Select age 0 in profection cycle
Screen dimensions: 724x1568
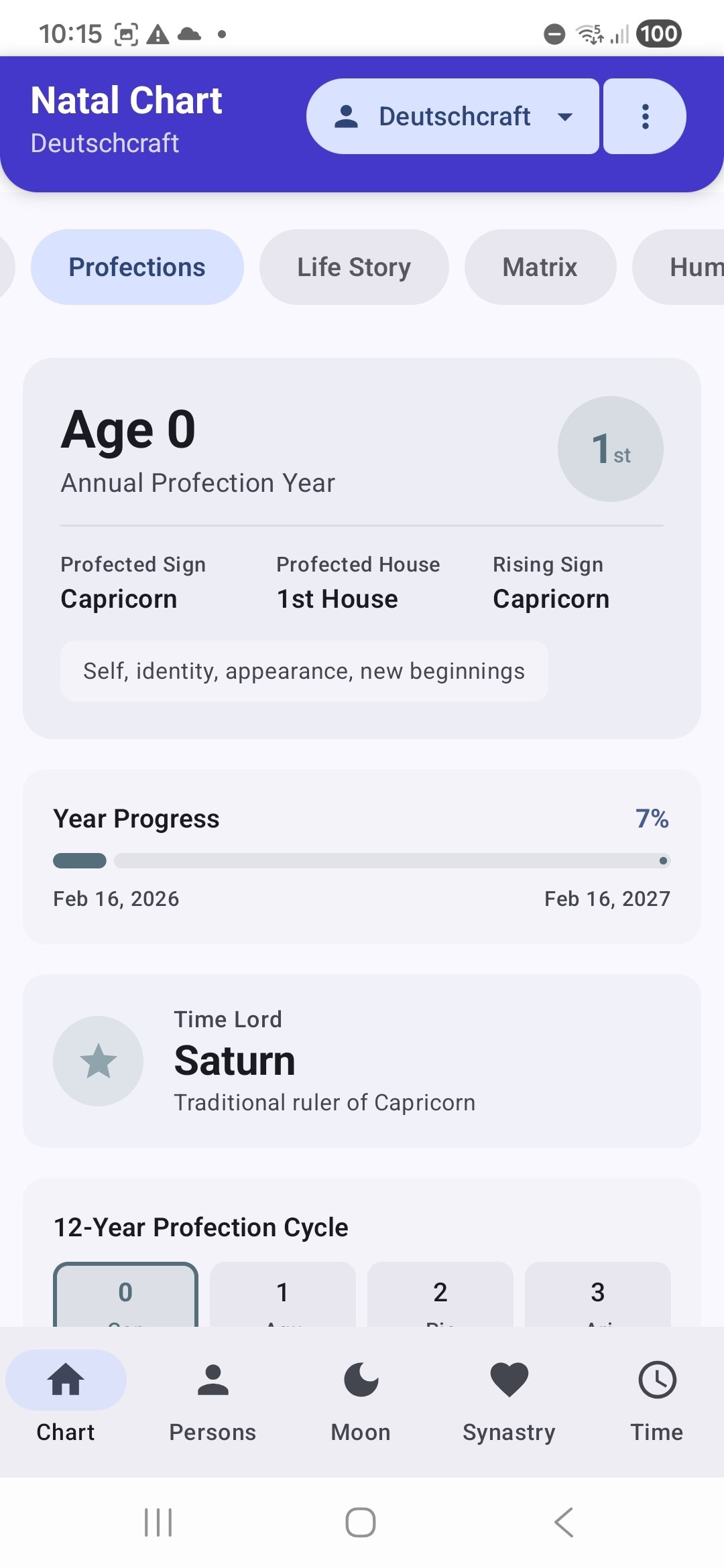[125, 1293]
